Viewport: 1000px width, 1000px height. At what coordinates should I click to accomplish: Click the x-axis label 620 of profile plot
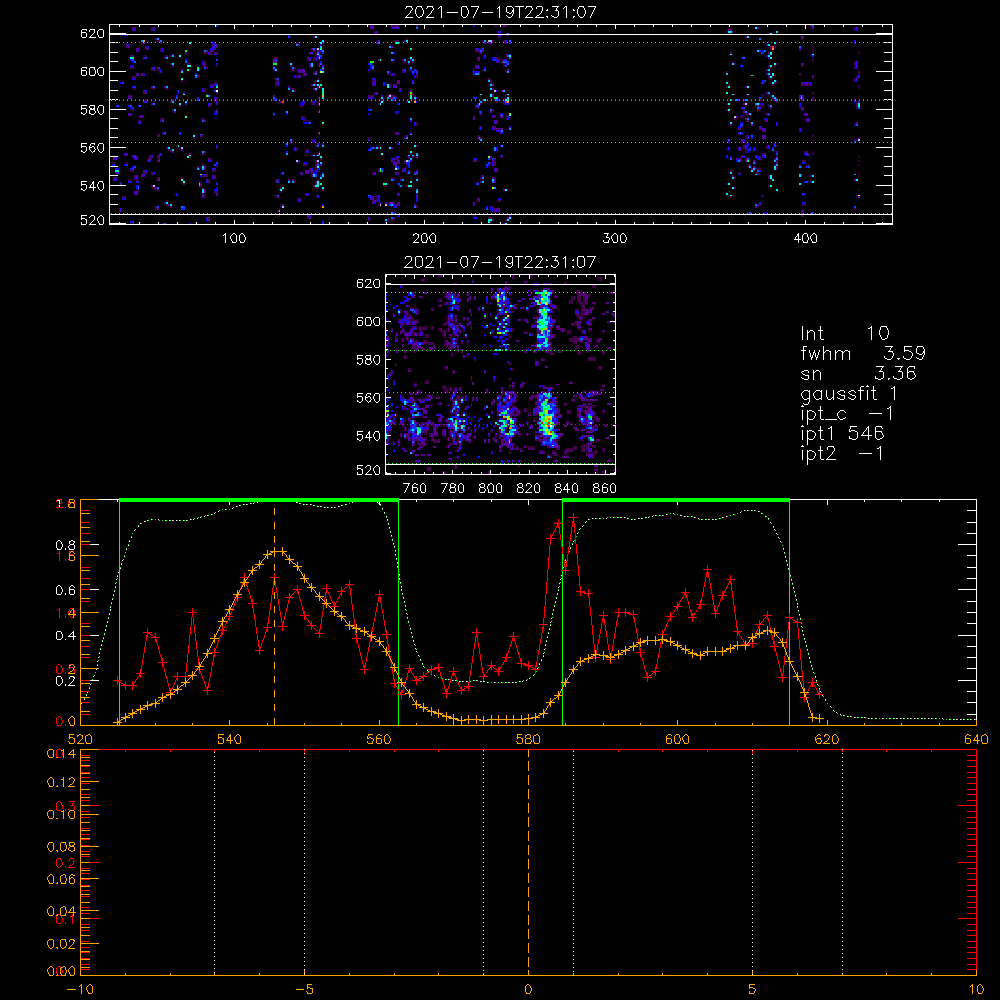[x=827, y=739]
